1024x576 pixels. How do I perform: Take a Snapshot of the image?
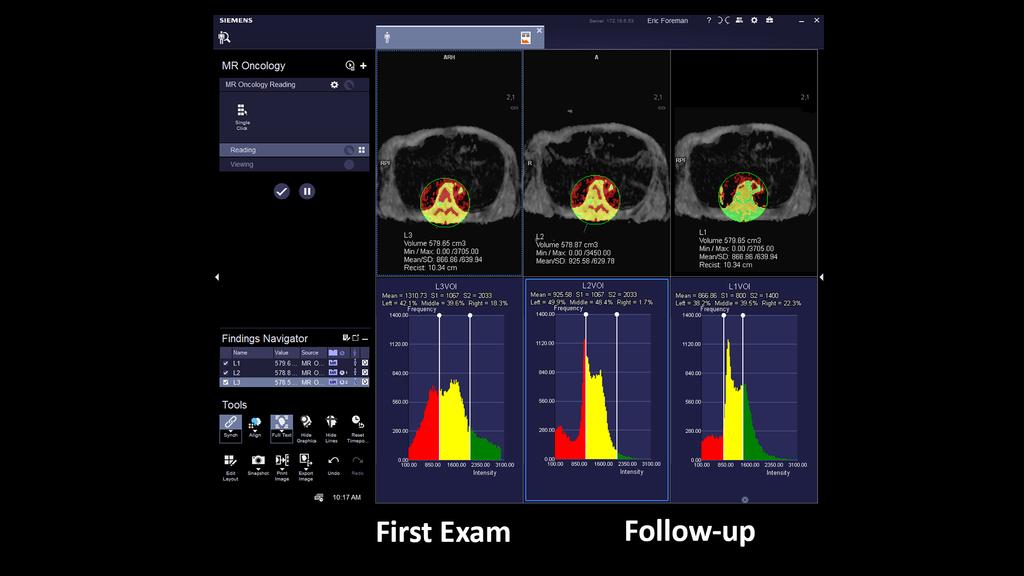click(258, 459)
